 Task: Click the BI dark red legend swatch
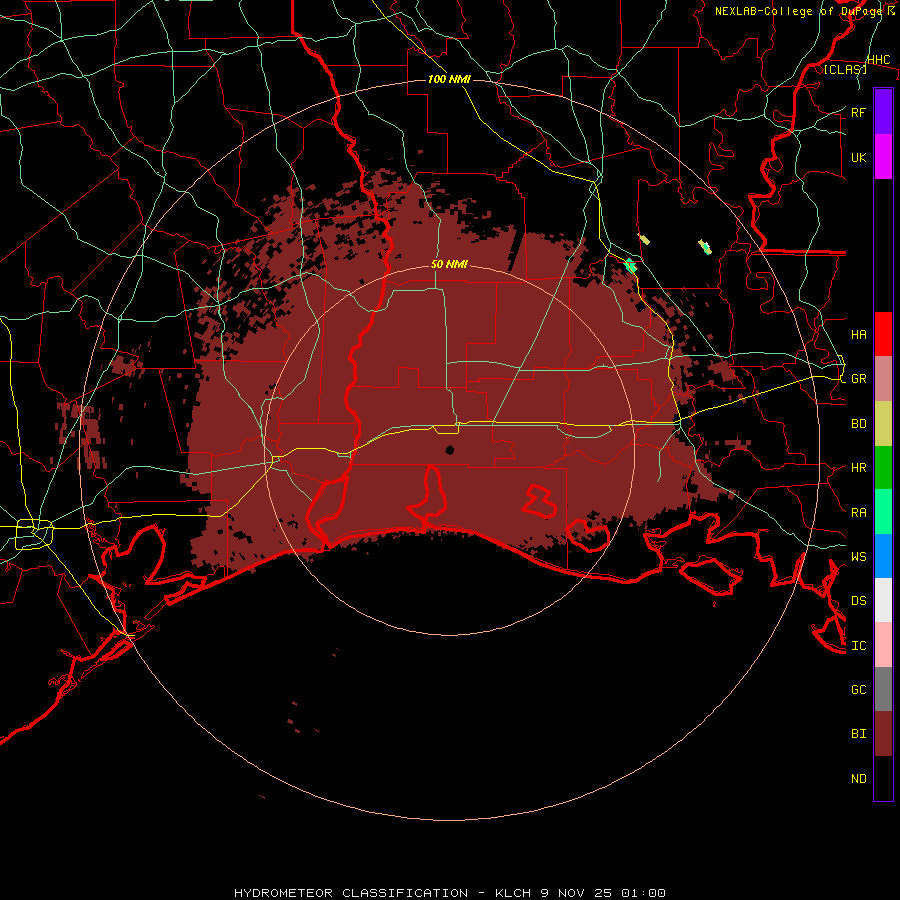point(883,734)
